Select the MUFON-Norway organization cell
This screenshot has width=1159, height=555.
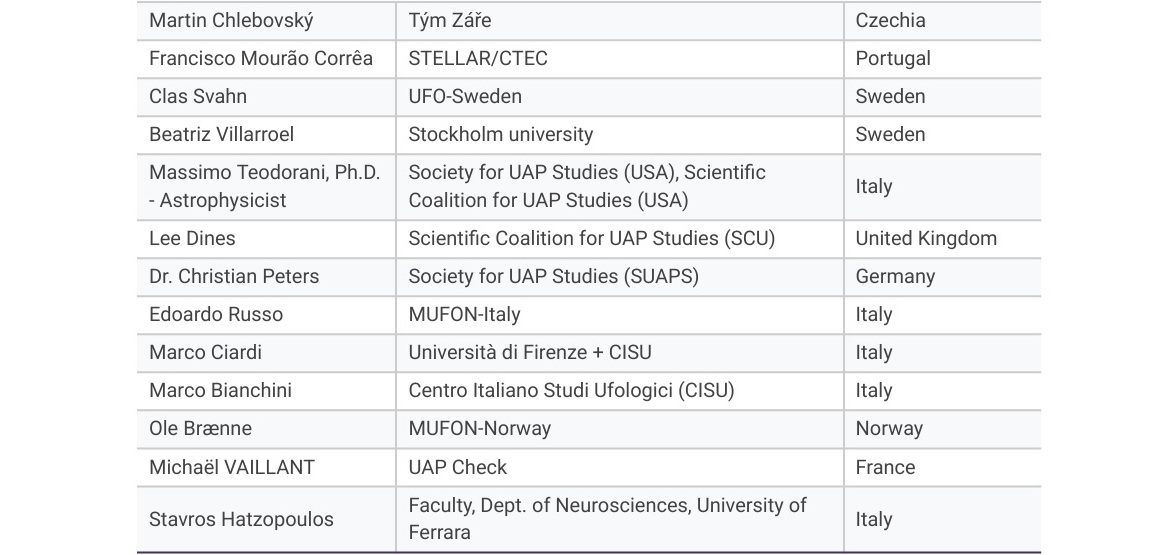click(x=479, y=428)
